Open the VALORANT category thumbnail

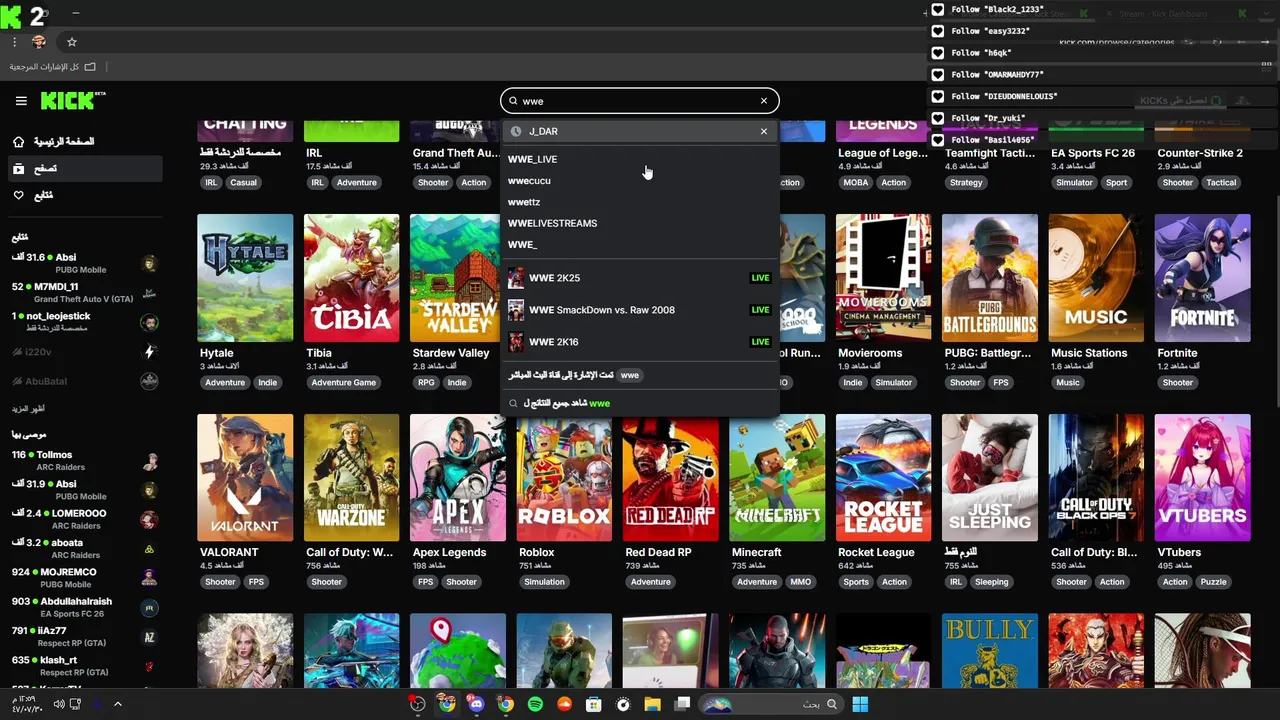245,478
